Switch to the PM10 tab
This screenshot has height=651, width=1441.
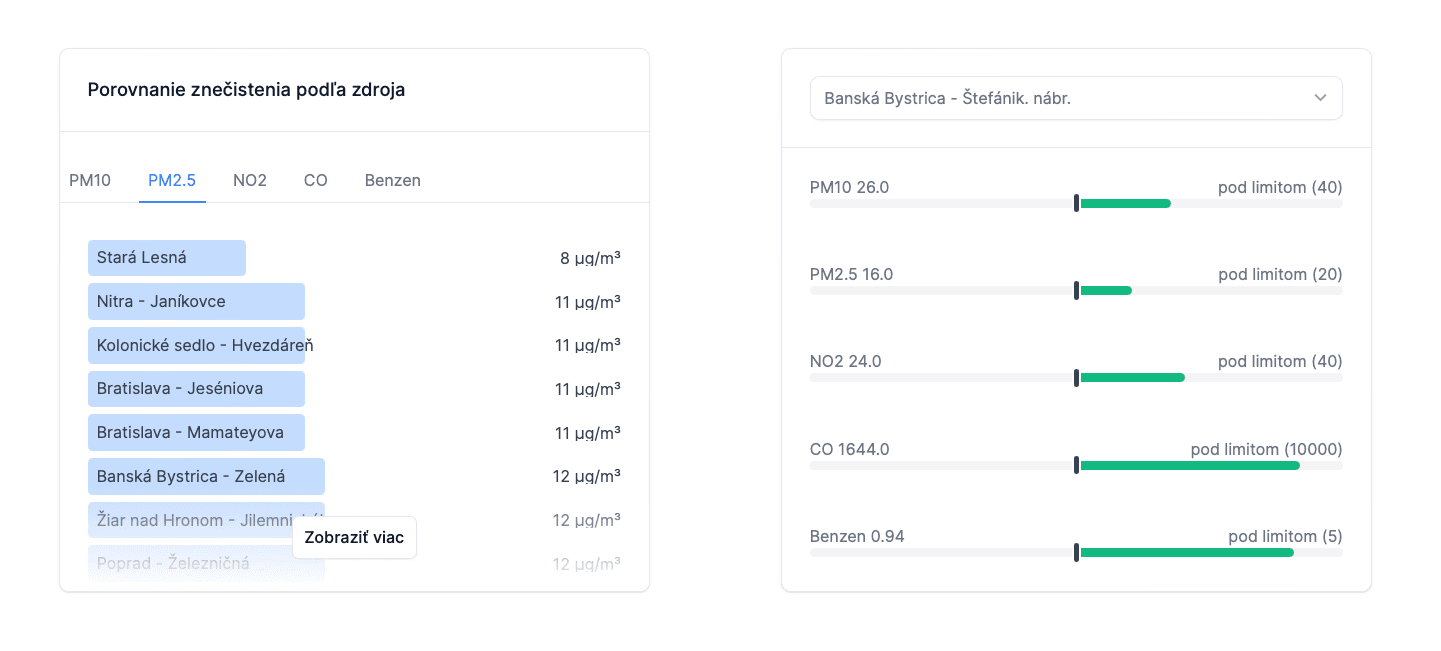pyautogui.click(x=90, y=181)
